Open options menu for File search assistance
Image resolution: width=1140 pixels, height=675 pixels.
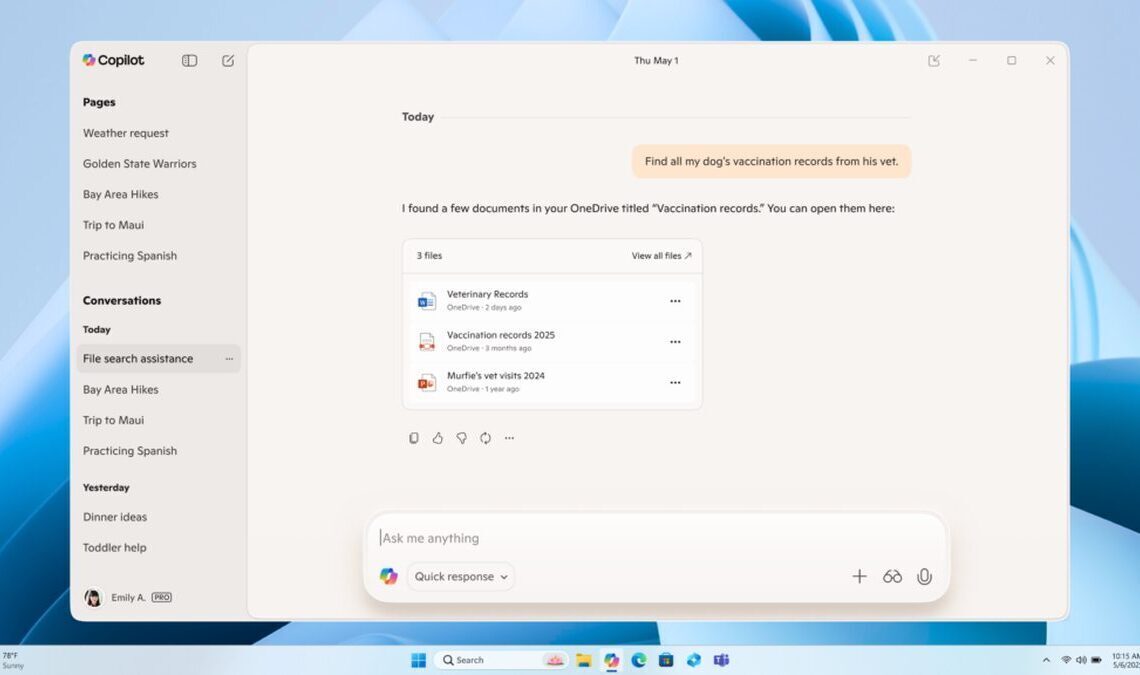[x=229, y=359]
